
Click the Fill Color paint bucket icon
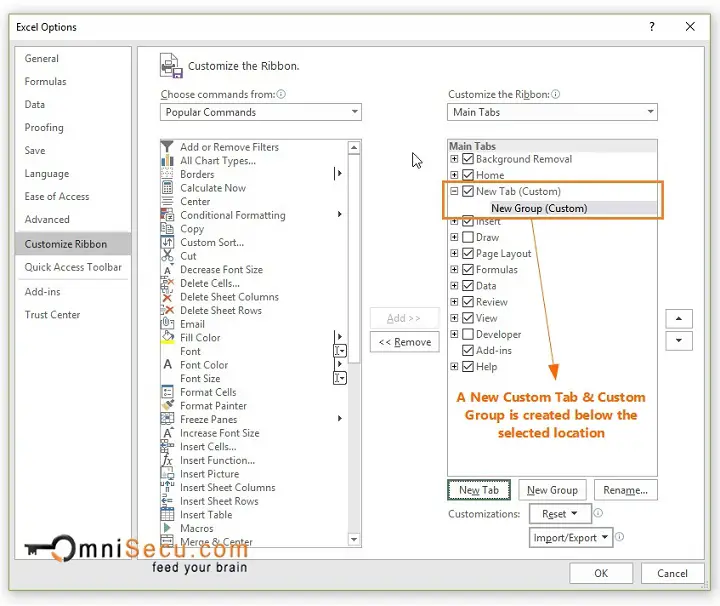click(x=167, y=337)
